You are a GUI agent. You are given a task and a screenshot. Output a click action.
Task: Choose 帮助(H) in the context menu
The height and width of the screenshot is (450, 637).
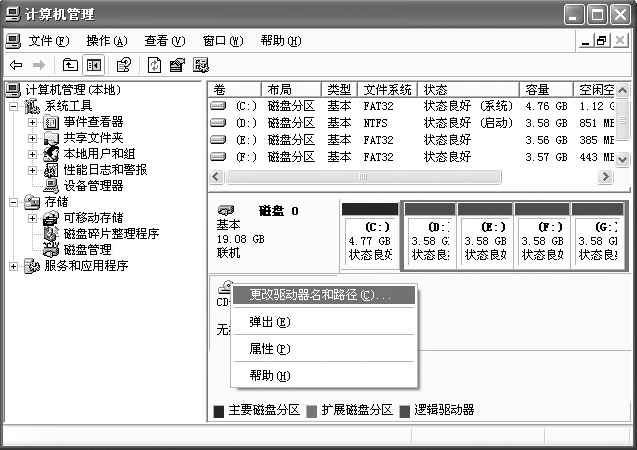click(323, 376)
